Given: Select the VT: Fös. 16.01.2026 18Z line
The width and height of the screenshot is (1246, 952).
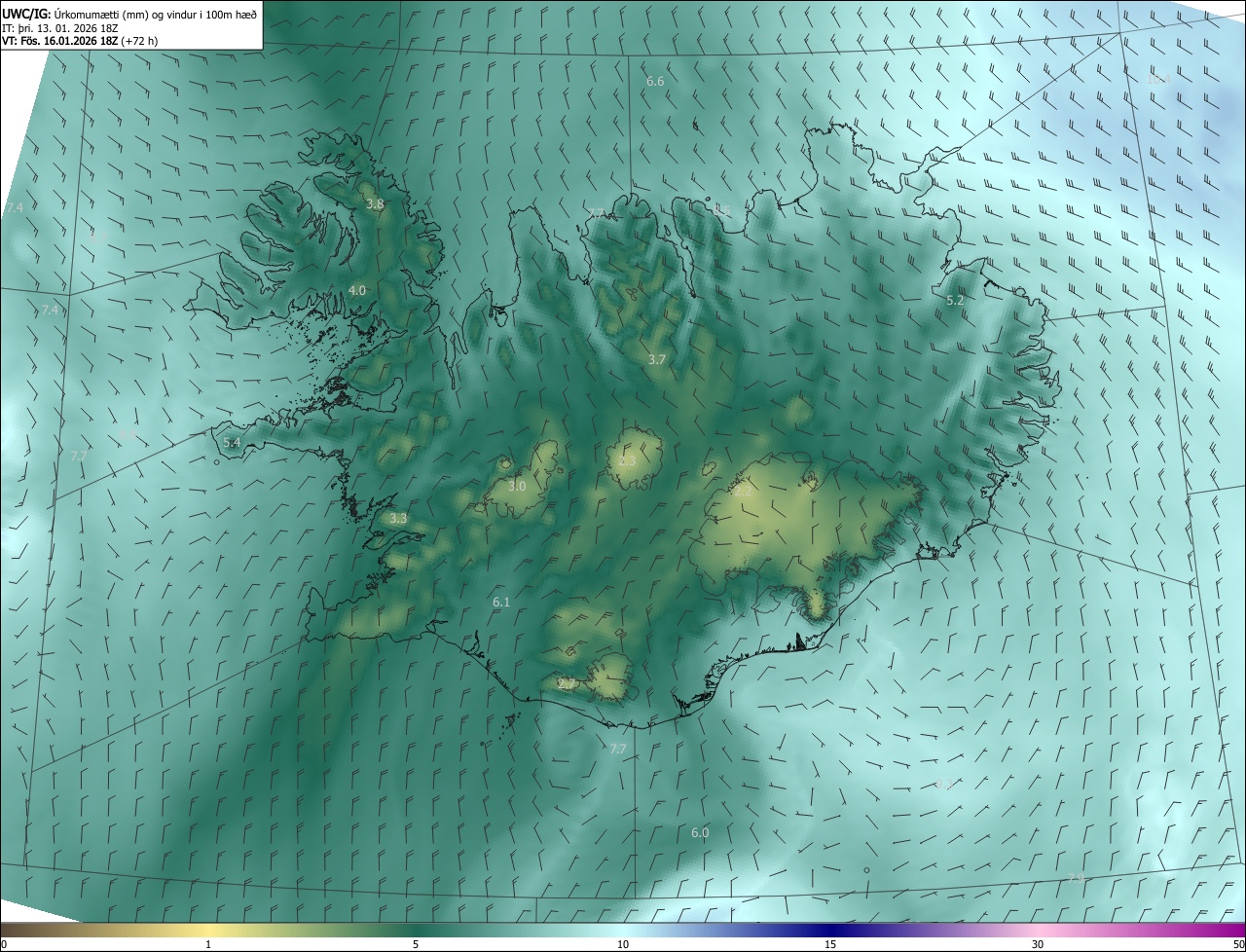Looking at the screenshot, I should [x=80, y=41].
